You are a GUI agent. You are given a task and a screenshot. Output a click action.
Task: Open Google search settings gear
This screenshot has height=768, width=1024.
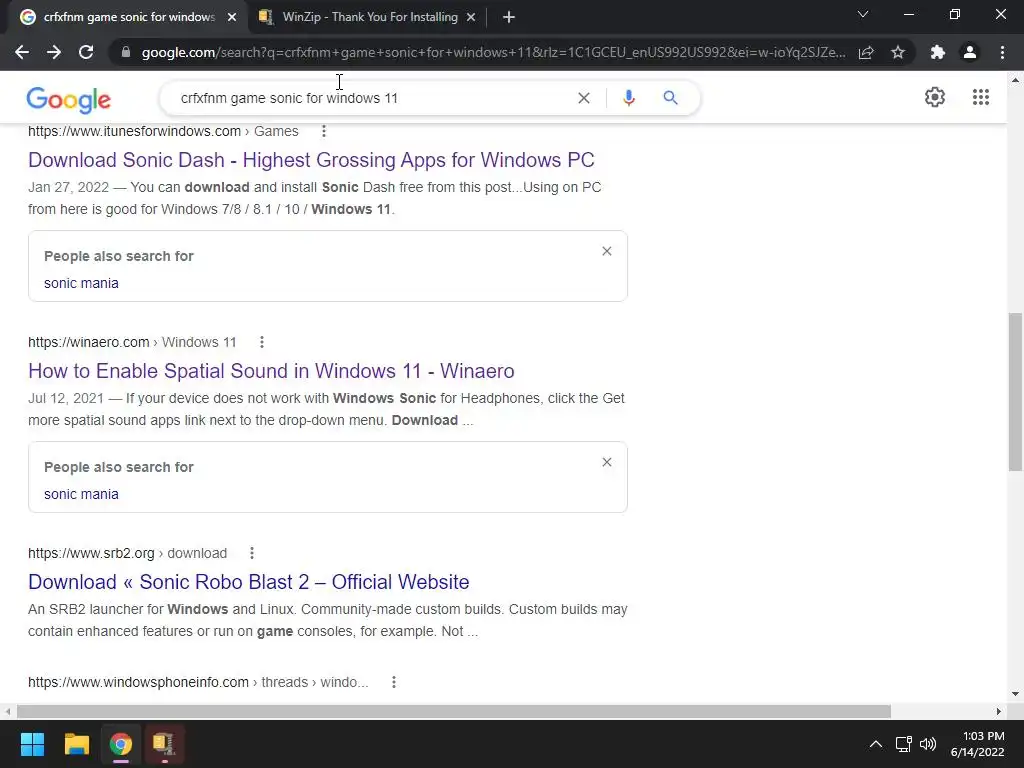point(935,97)
